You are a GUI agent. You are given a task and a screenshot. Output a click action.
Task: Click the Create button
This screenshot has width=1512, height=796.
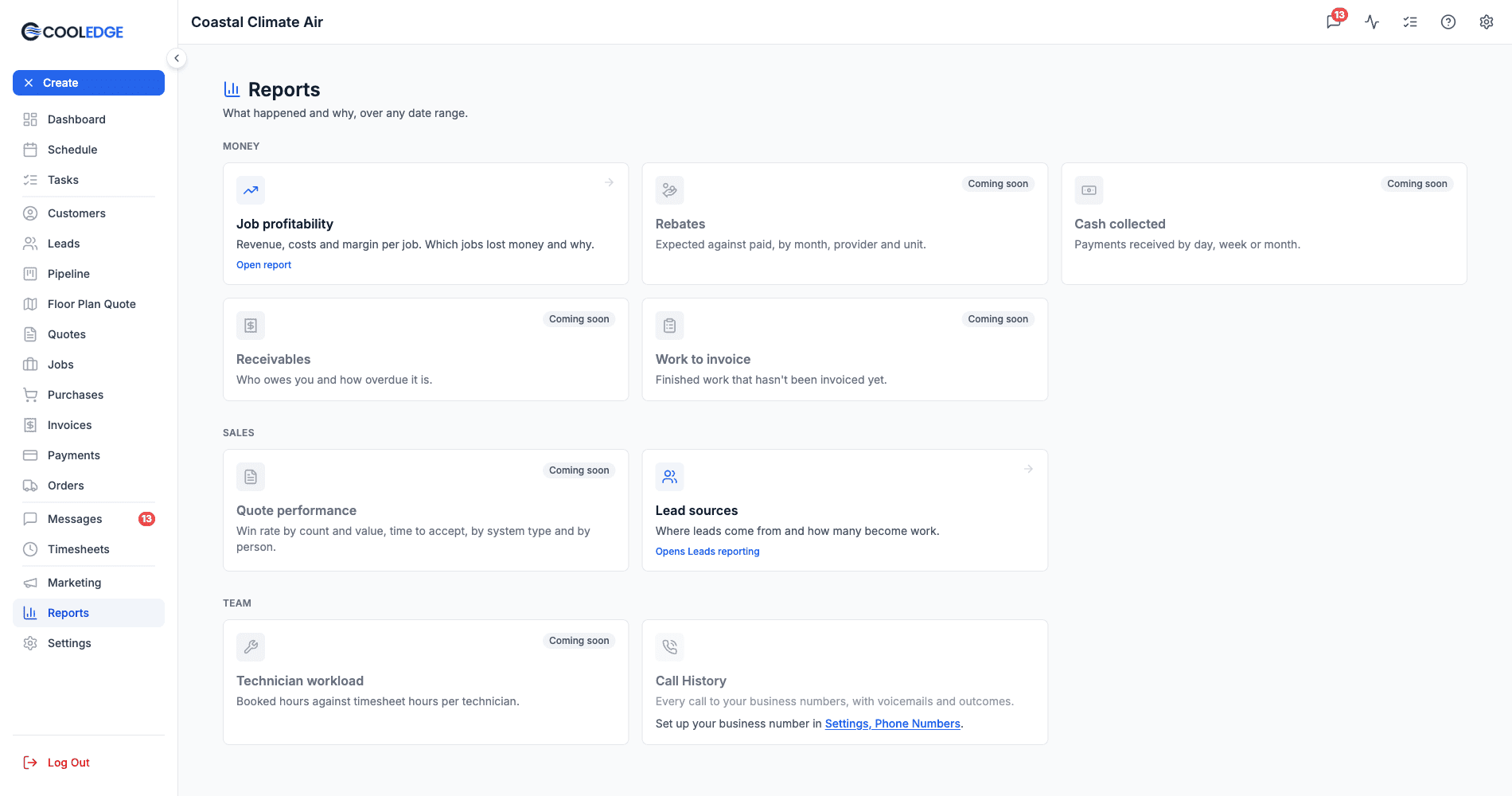click(88, 83)
